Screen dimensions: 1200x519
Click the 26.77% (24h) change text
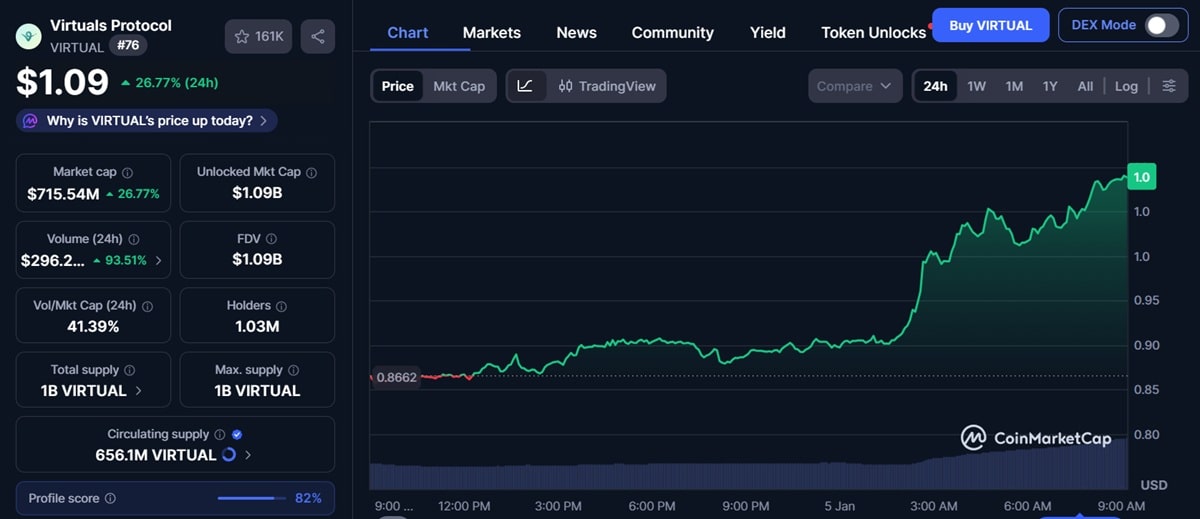[169, 82]
